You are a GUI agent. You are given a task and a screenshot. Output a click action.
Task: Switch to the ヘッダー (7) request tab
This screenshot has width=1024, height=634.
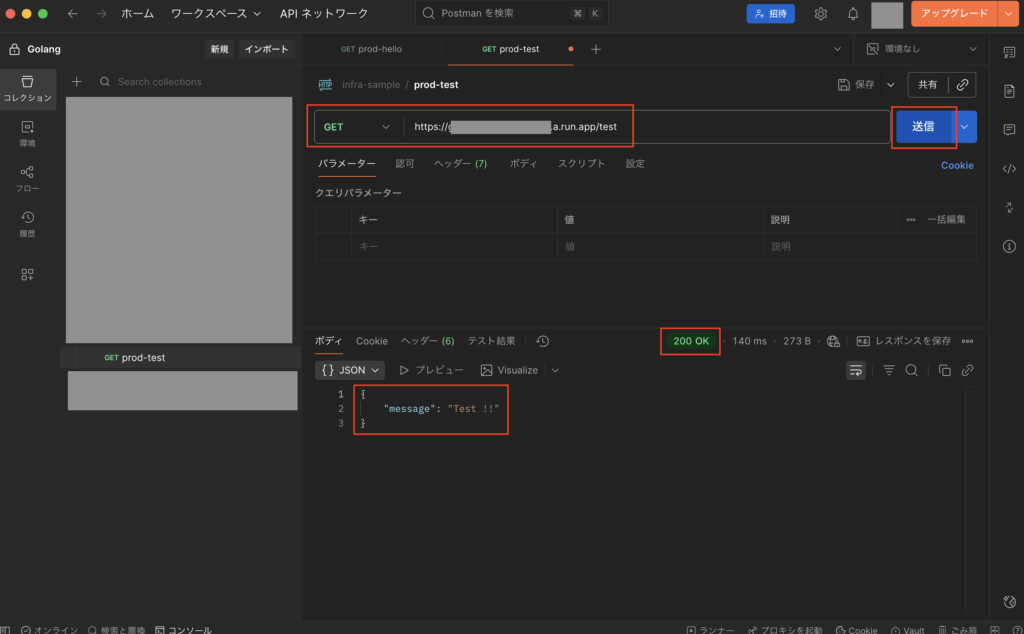click(460, 164)
